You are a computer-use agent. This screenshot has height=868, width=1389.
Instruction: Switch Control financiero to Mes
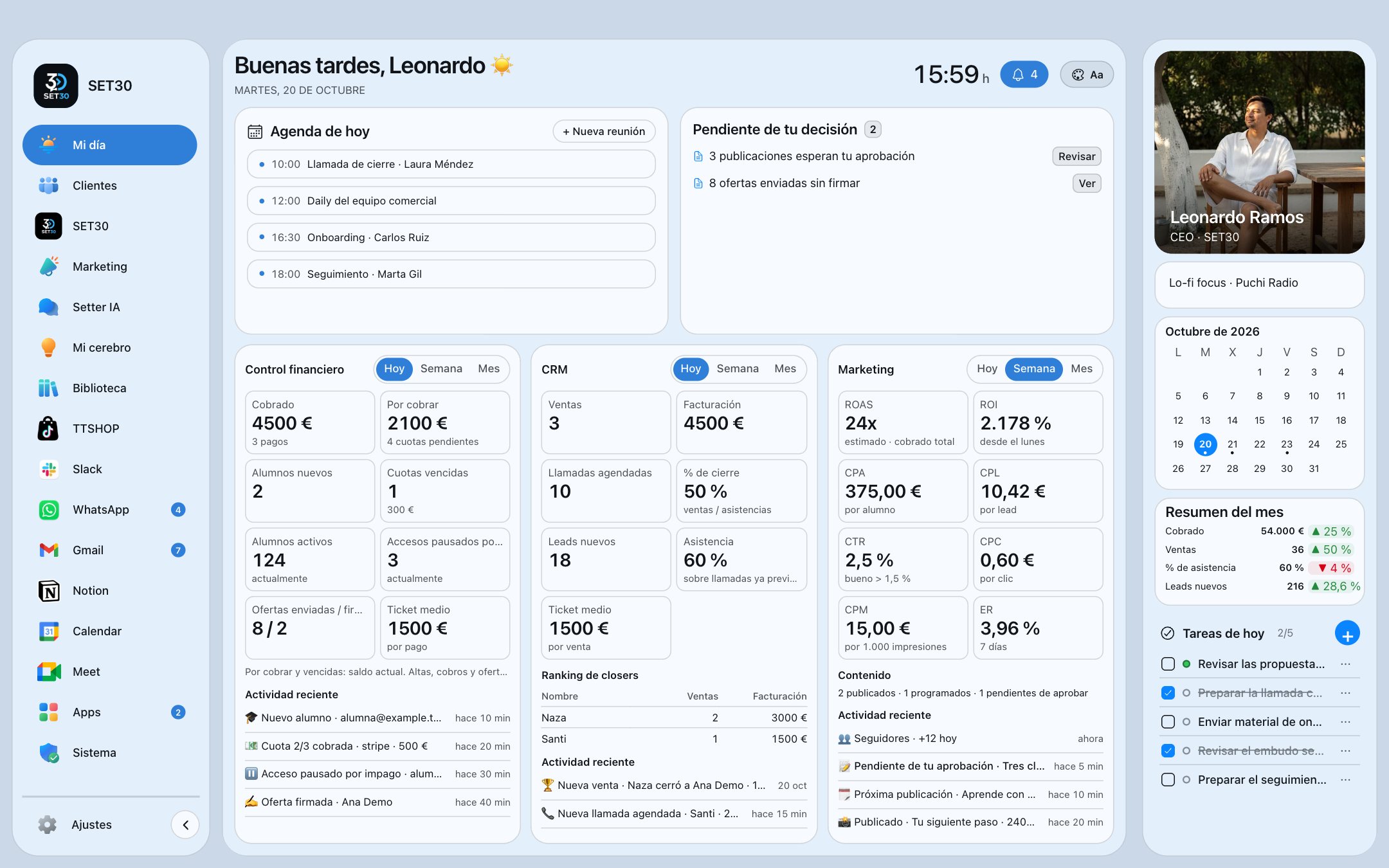pos(489,368)
